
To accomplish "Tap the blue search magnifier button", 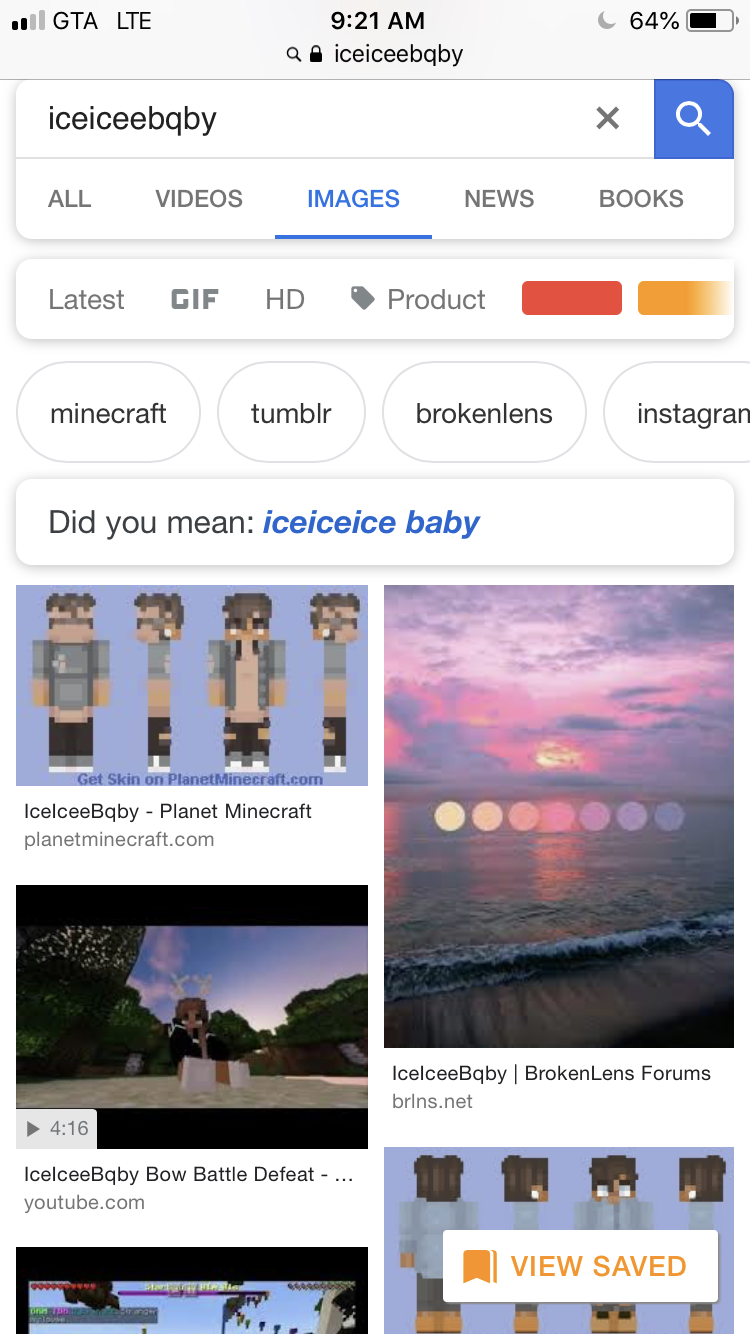I will pos(693,119).
